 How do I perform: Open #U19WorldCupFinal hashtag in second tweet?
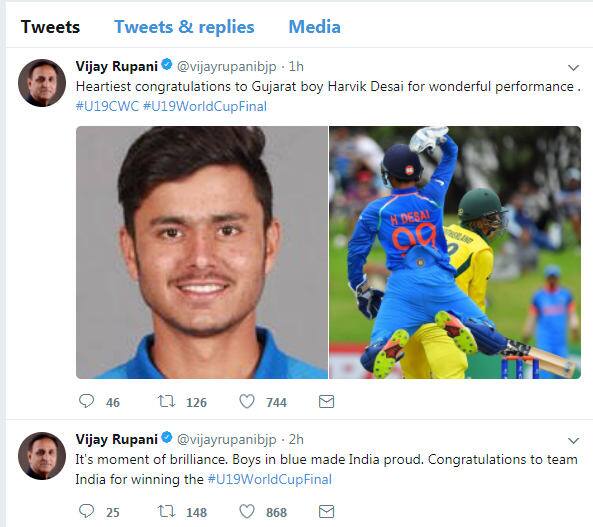tap(270, 479)
